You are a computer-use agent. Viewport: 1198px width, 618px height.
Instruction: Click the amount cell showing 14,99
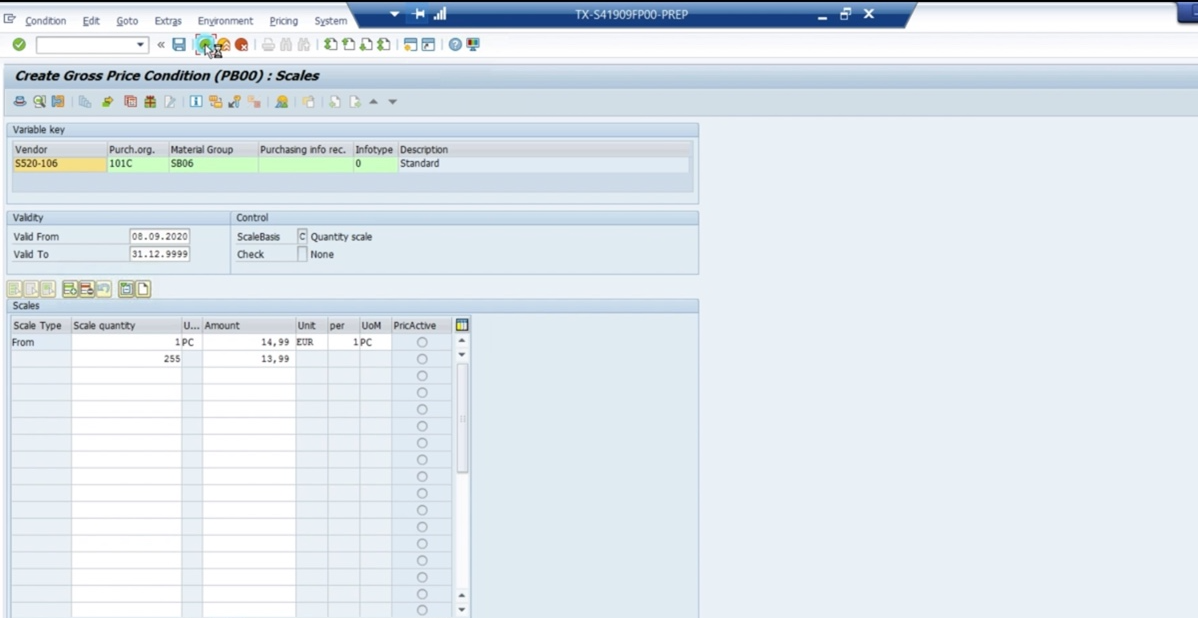coord(249,342)
